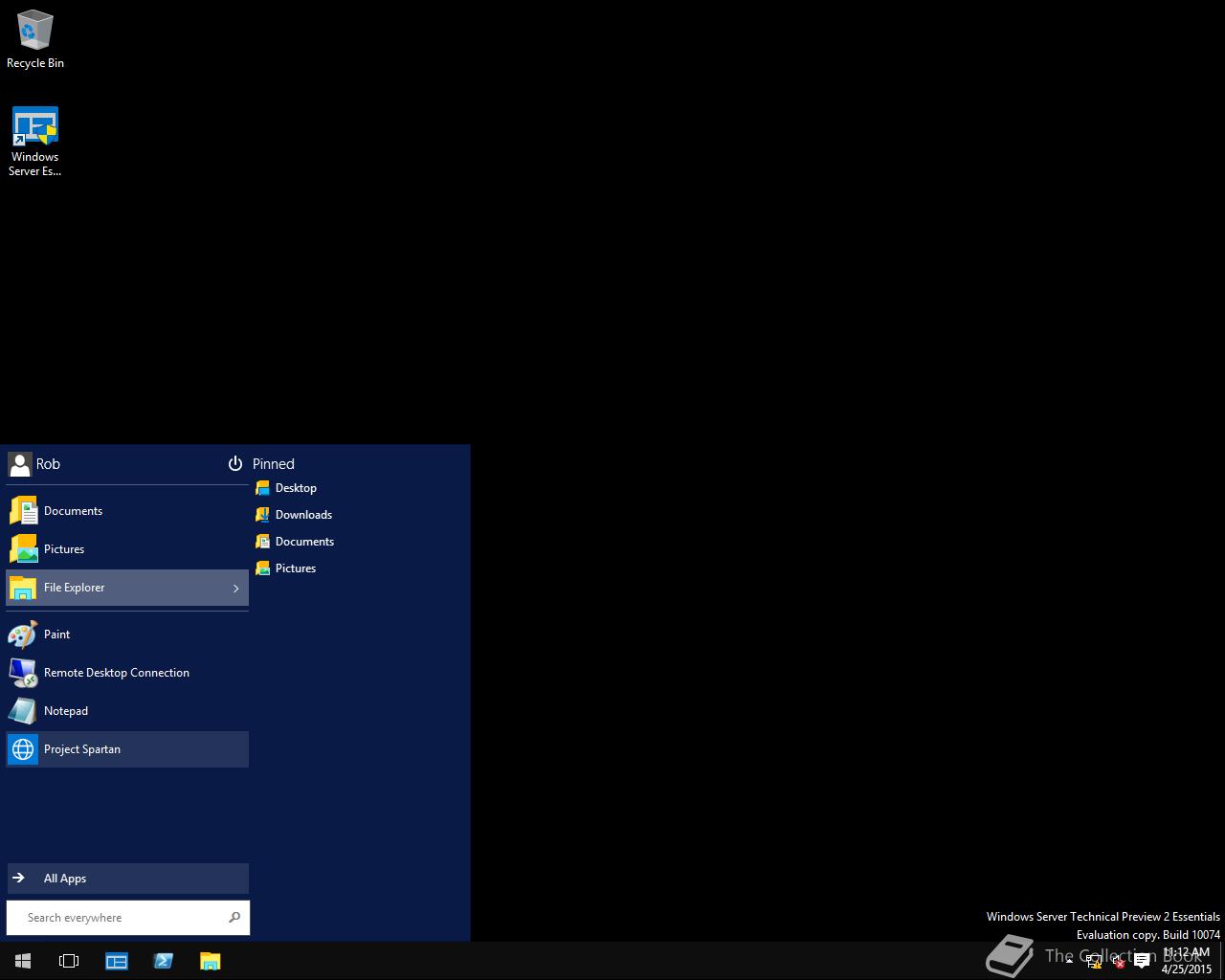This screenshot has width=1225, height=980.
Task: Open Pictures in Start menu left column
Action: tap(127, 549)
